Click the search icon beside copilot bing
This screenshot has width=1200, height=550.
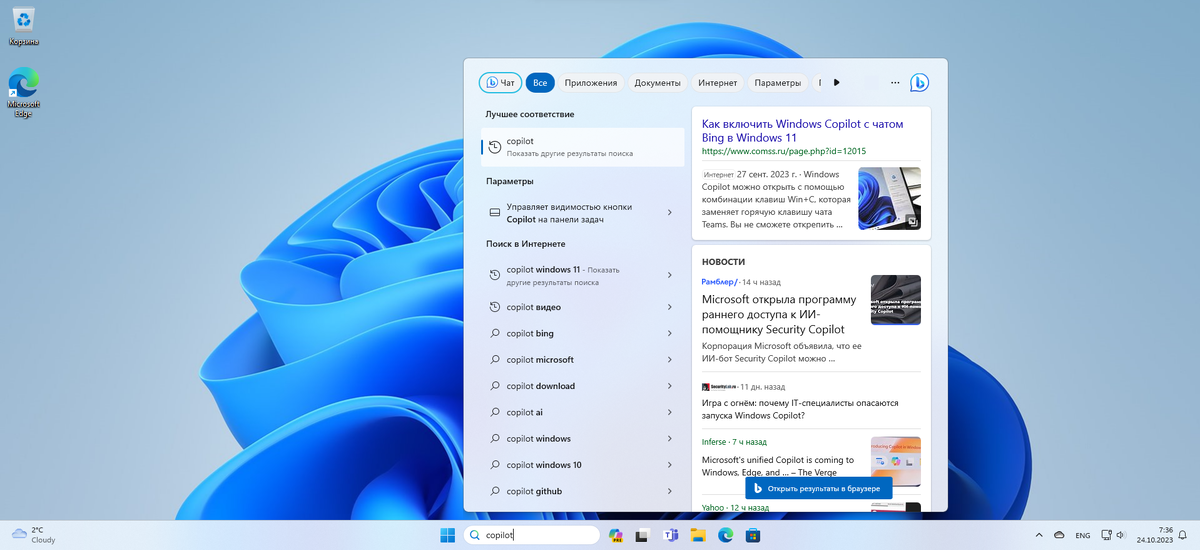(494, 333)
